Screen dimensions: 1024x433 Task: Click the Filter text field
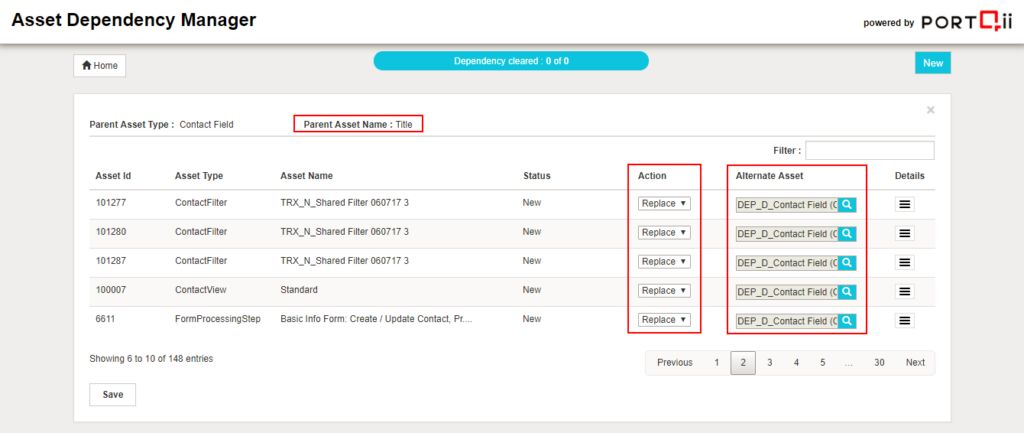click(869, 150)
